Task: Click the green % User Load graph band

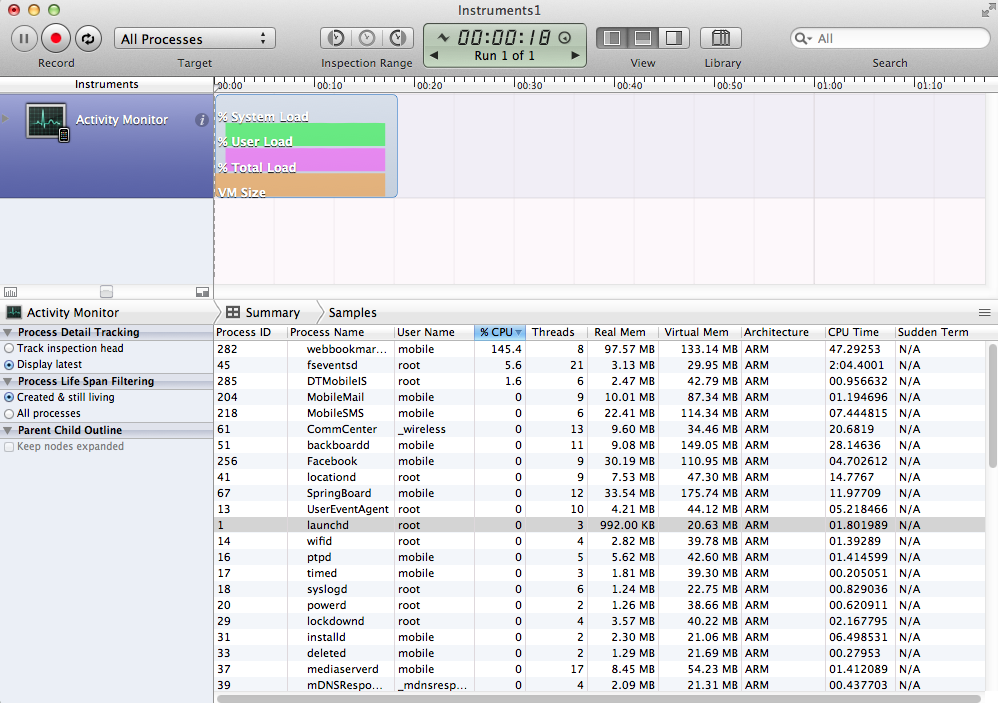Action: coord(305,134)
